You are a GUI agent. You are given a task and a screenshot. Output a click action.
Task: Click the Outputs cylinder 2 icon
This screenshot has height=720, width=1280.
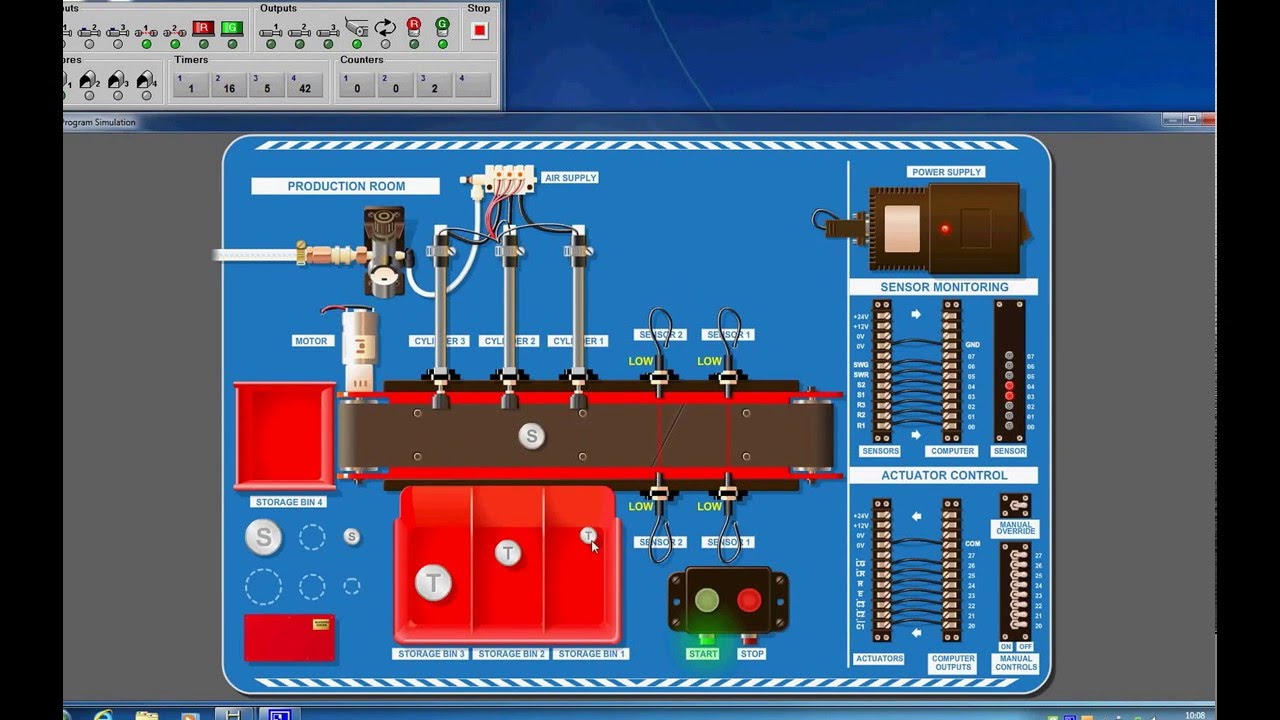(x=299, y=30)
